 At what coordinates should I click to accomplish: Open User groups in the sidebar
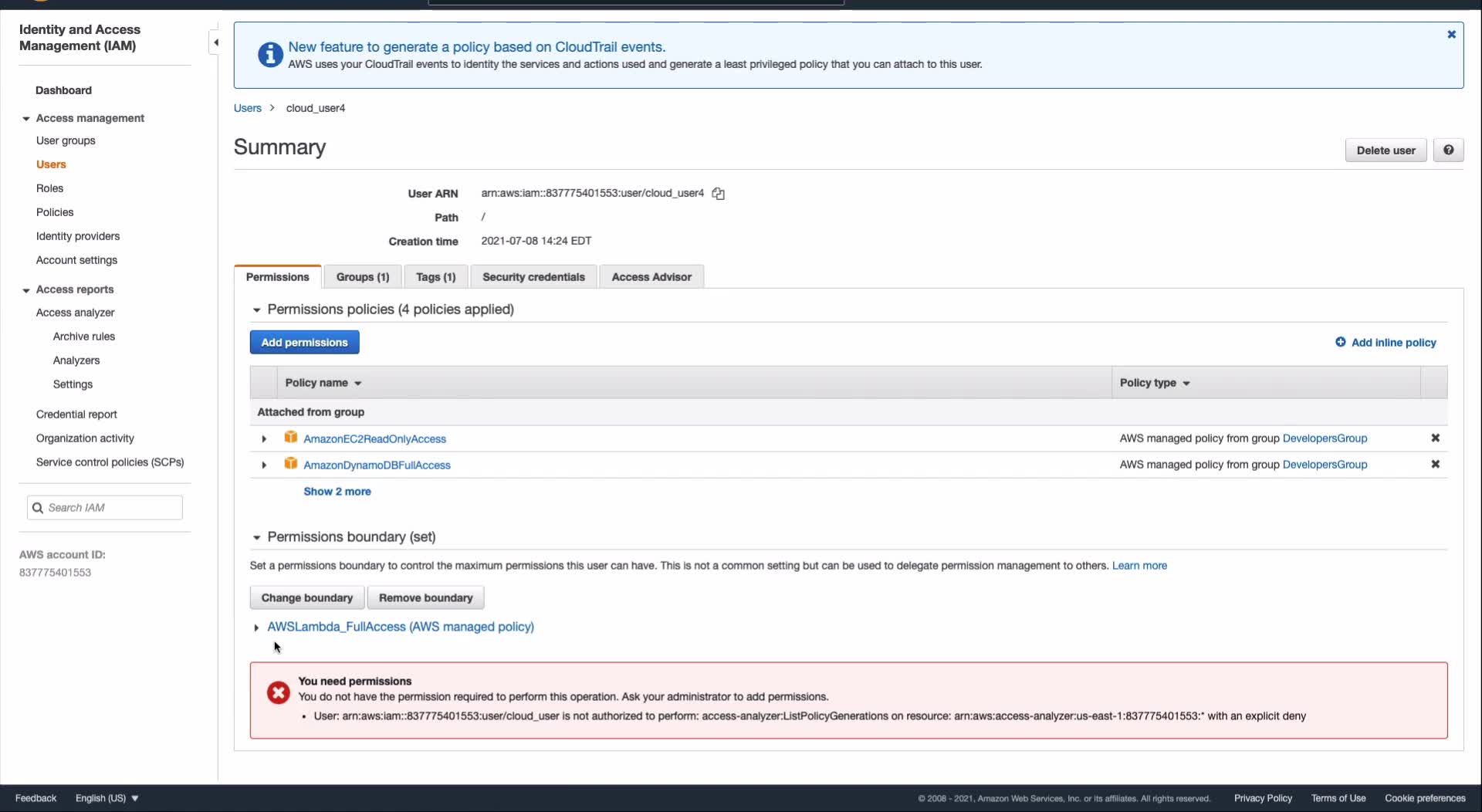(66, 140)
